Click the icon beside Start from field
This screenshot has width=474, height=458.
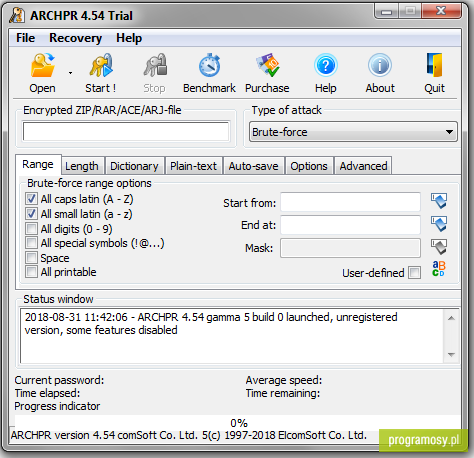439,201
